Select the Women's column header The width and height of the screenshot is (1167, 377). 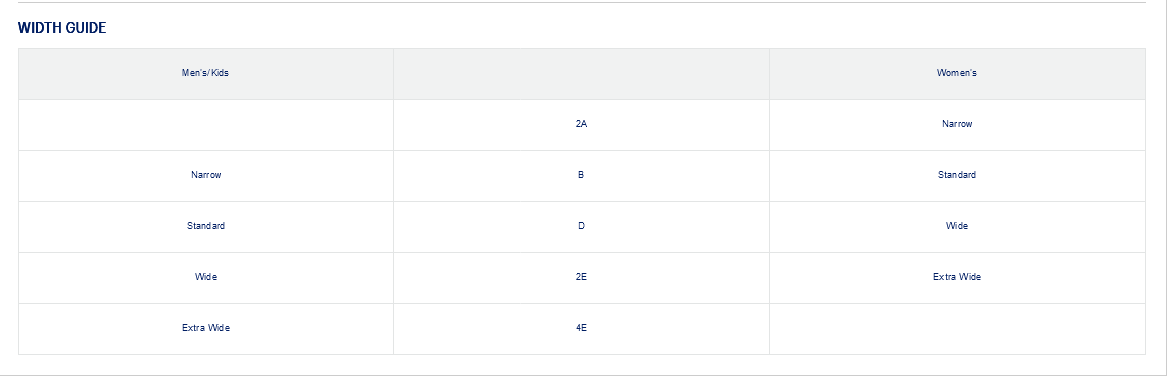pyautogui.click(x=957, y=74)
